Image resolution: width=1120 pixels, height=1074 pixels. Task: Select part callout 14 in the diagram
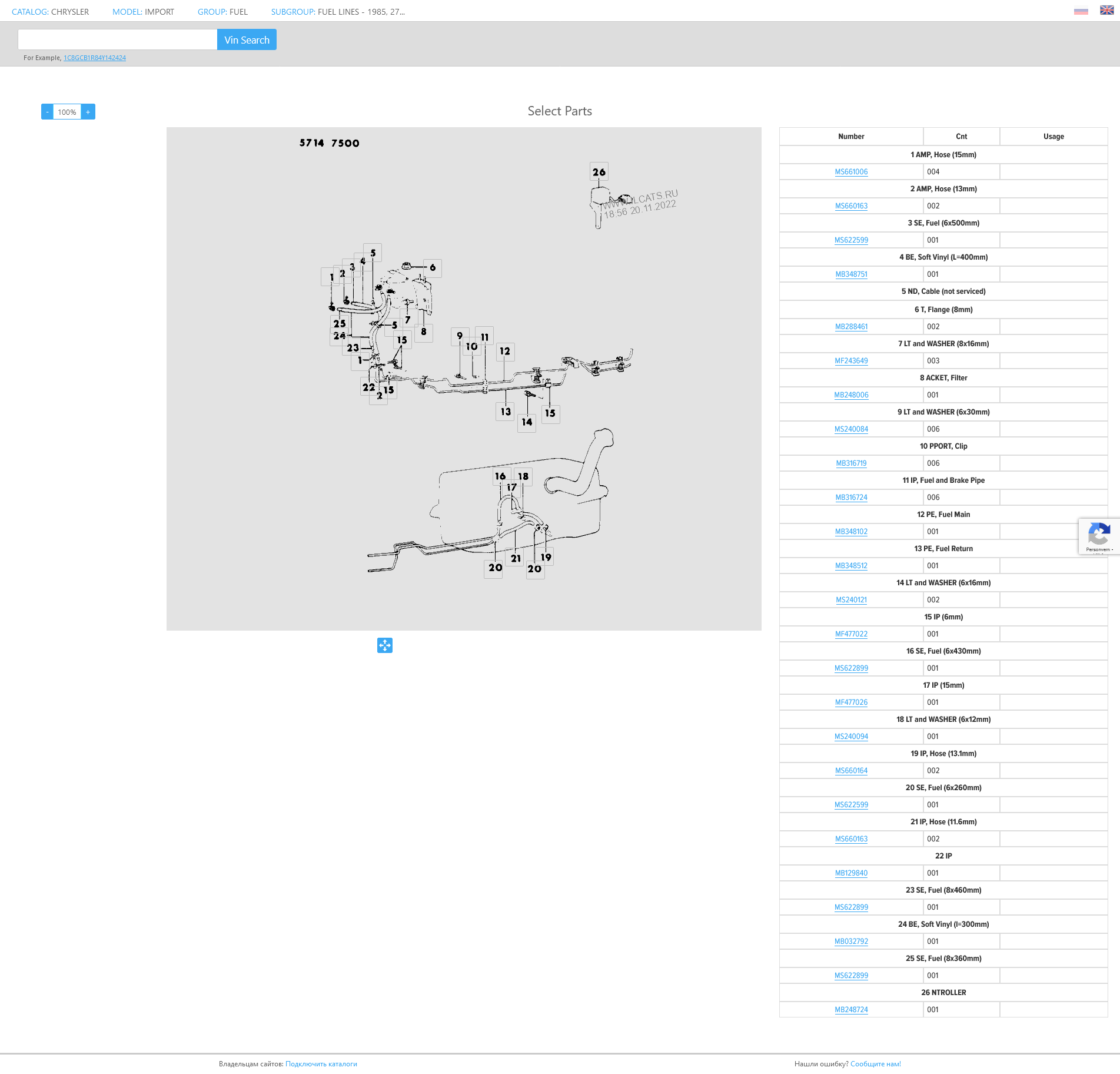point(527,422)
